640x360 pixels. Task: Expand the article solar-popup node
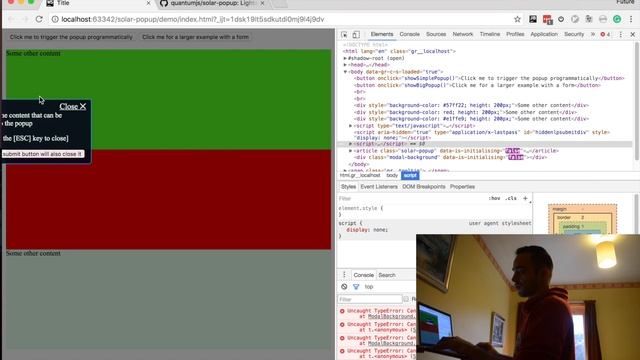[x=351, y=151]
